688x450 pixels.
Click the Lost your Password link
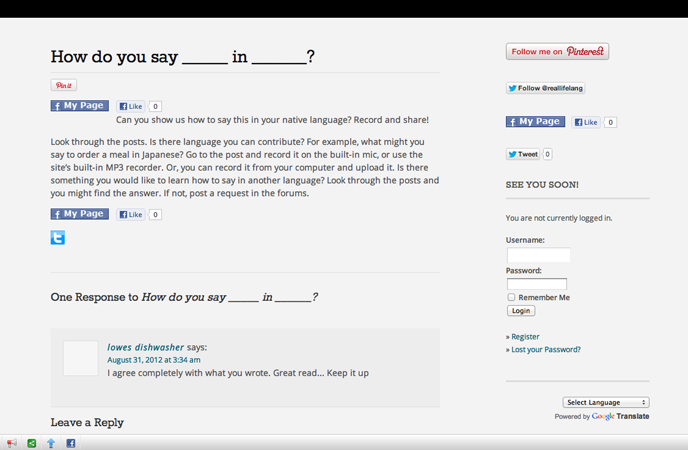pos(545,350)
